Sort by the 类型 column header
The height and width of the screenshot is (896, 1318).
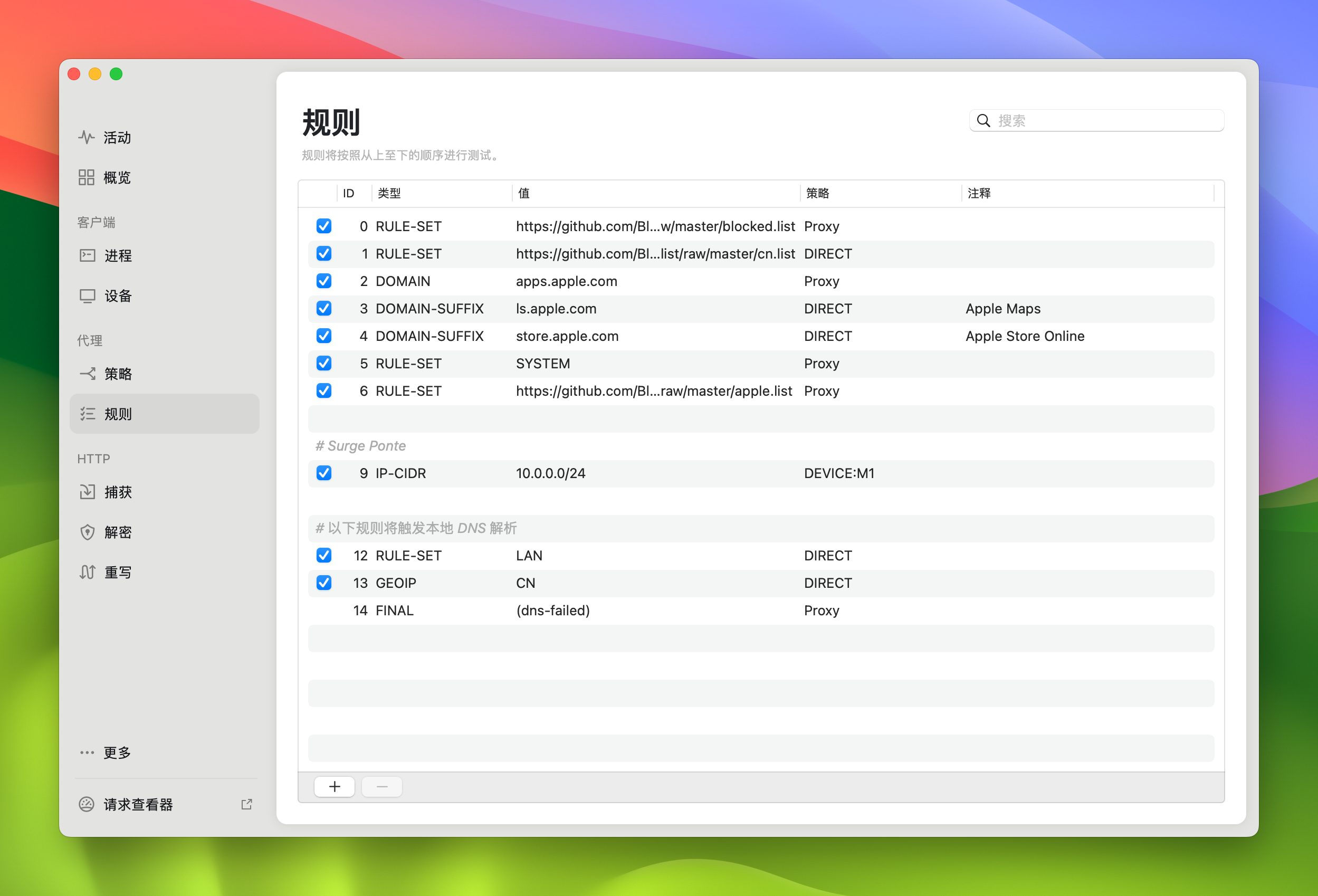(x=389, y=193)
